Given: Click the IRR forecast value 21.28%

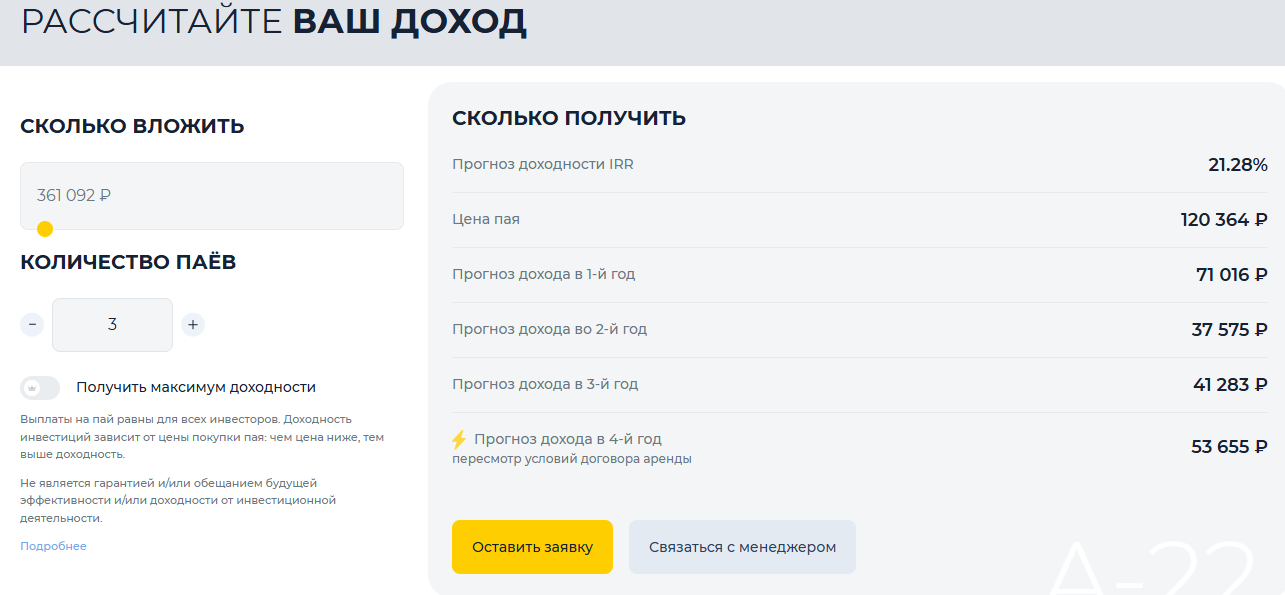Looking at the screenshot, I should coord(1237,165).
